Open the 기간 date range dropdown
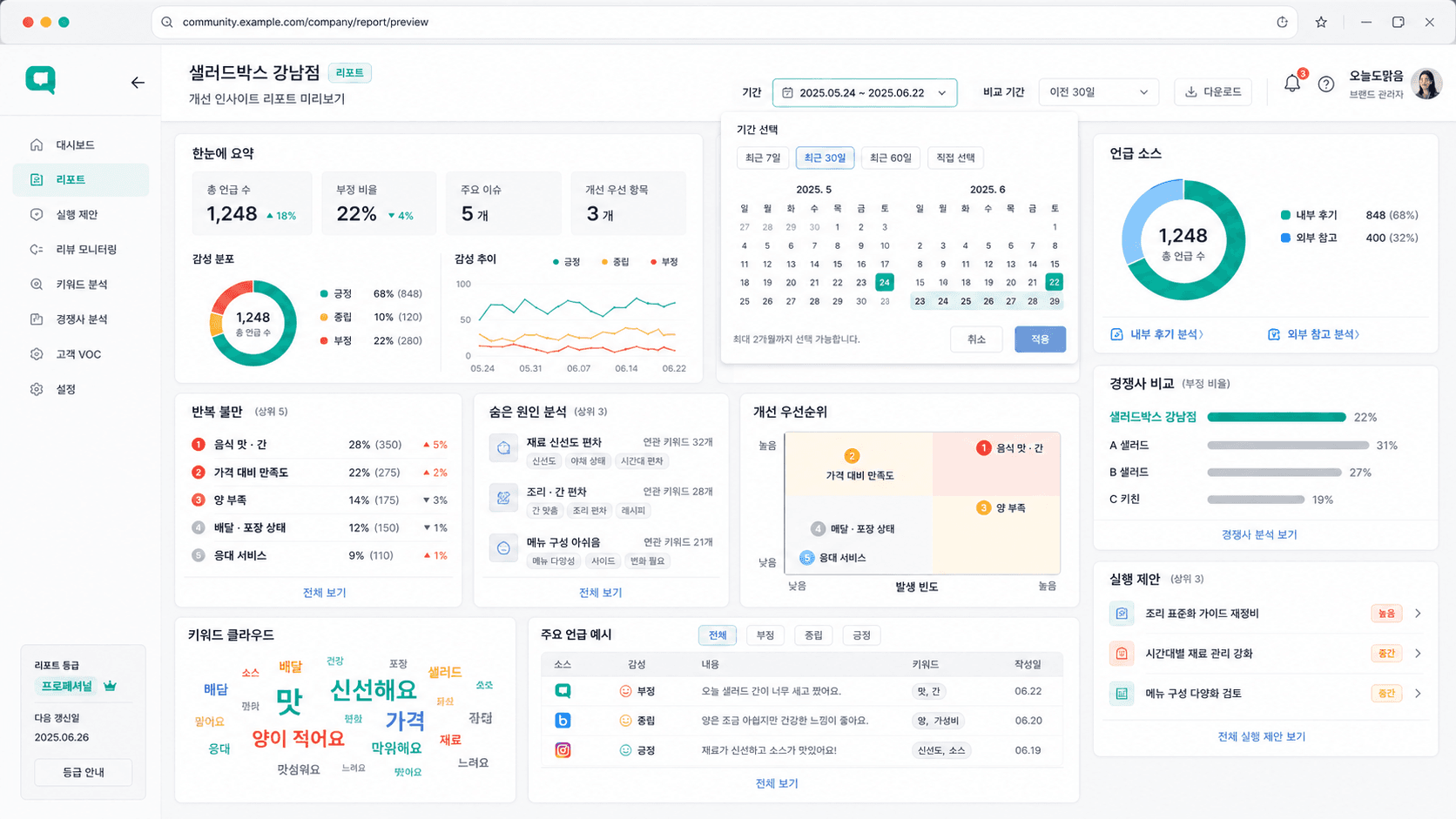The height and width of the screenshot is (819, 1456). point(865,92)
